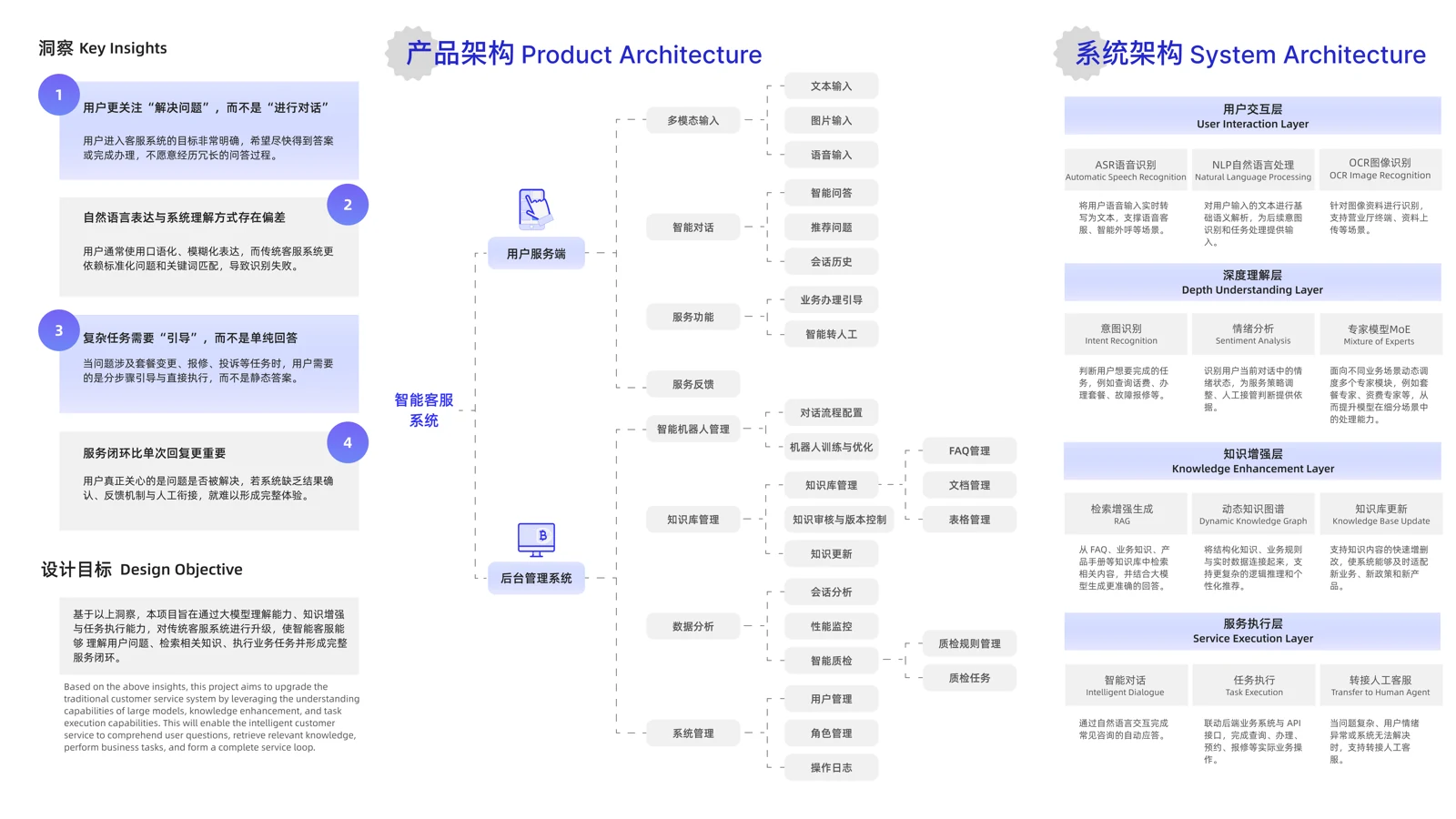Screen dimensions: 1456x819
Task: Click the hand-tapping-phone icon above 用户服务端
Action: tap(535, 208)
